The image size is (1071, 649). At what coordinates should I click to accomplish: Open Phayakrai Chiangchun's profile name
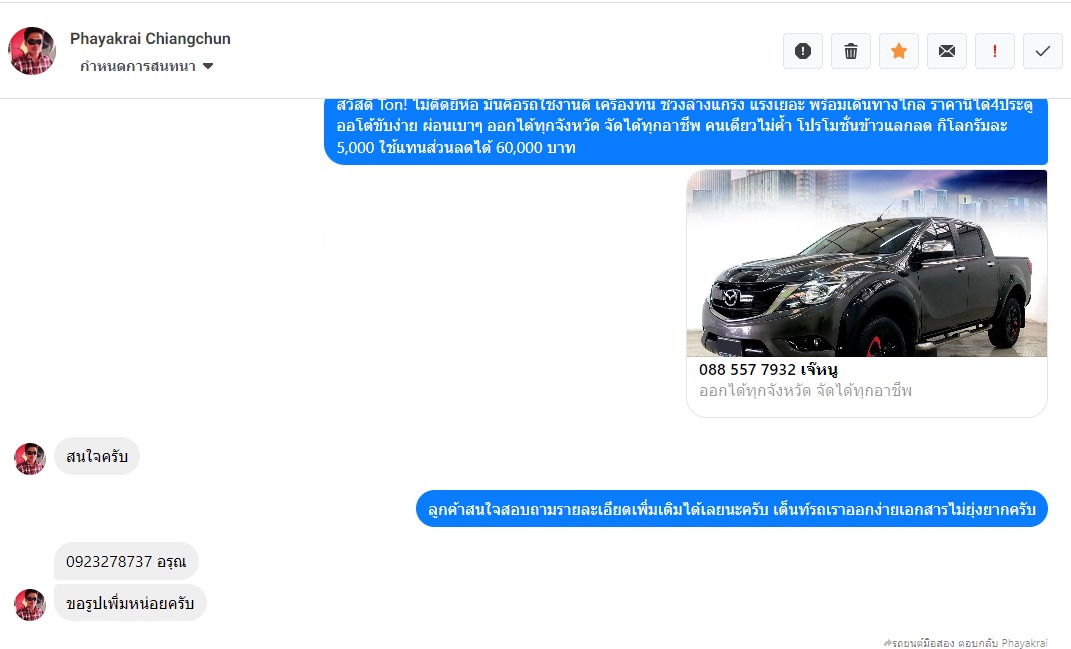[150, 39]
